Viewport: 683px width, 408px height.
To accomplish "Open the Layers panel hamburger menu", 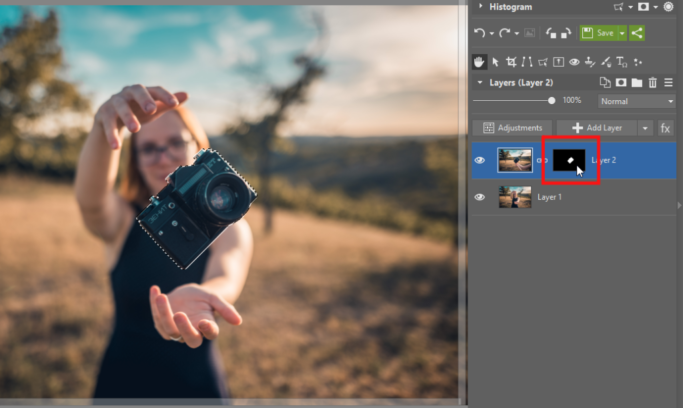I will point(669,82).
